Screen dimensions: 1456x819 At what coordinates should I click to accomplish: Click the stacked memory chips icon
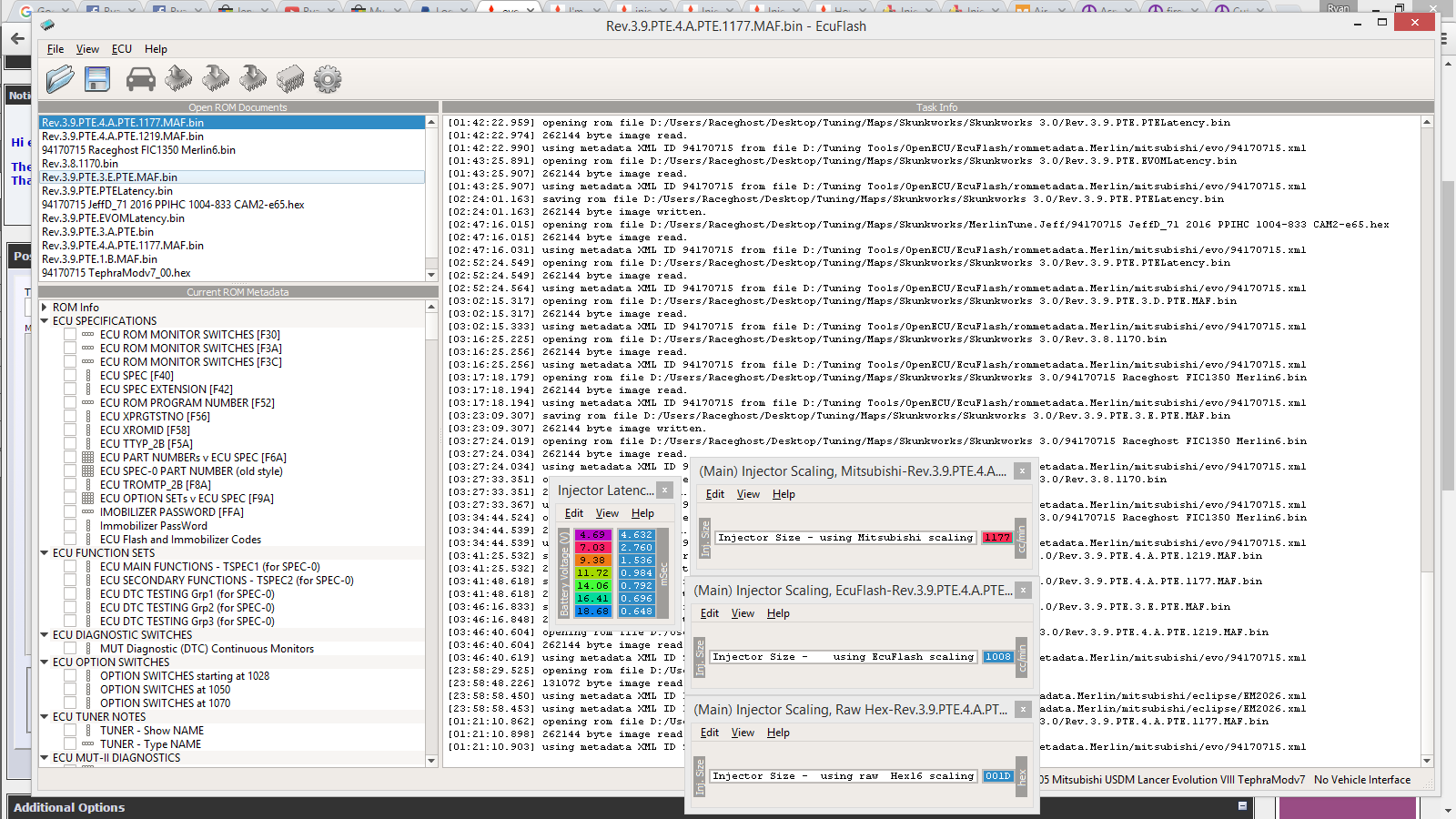[x=290, y=79]
